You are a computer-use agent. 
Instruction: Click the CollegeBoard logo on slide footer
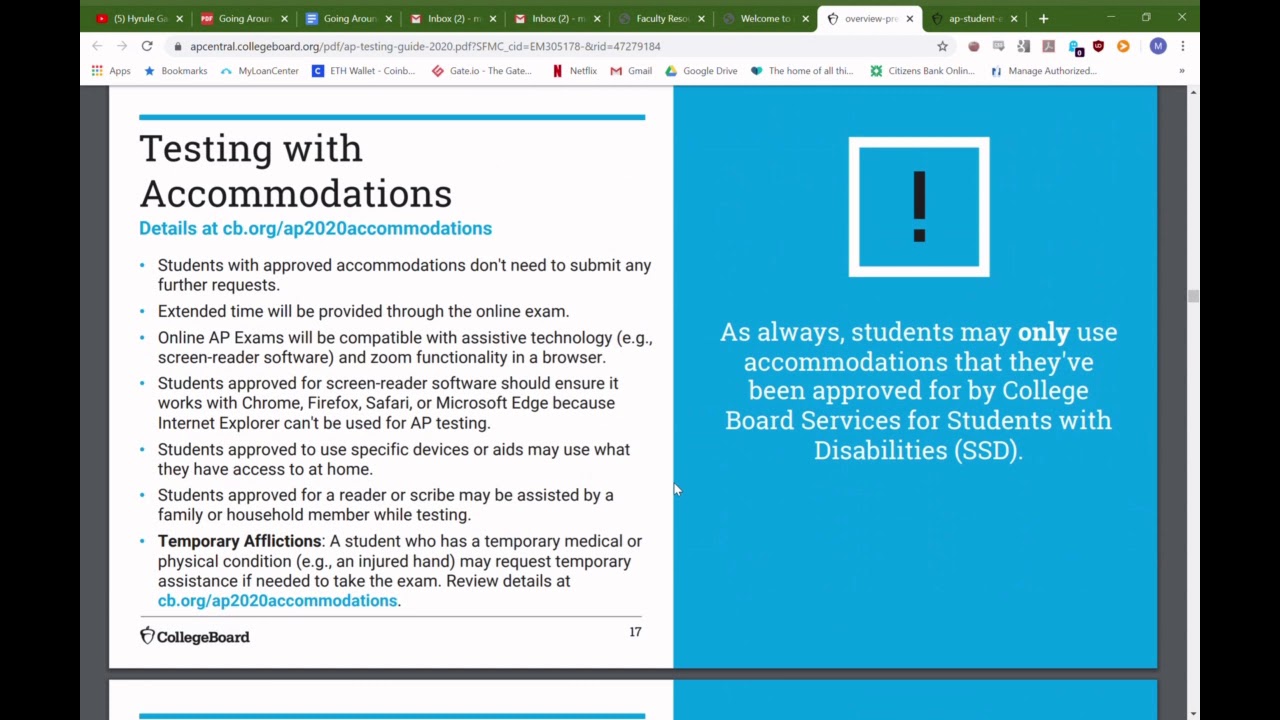point(194,636)
